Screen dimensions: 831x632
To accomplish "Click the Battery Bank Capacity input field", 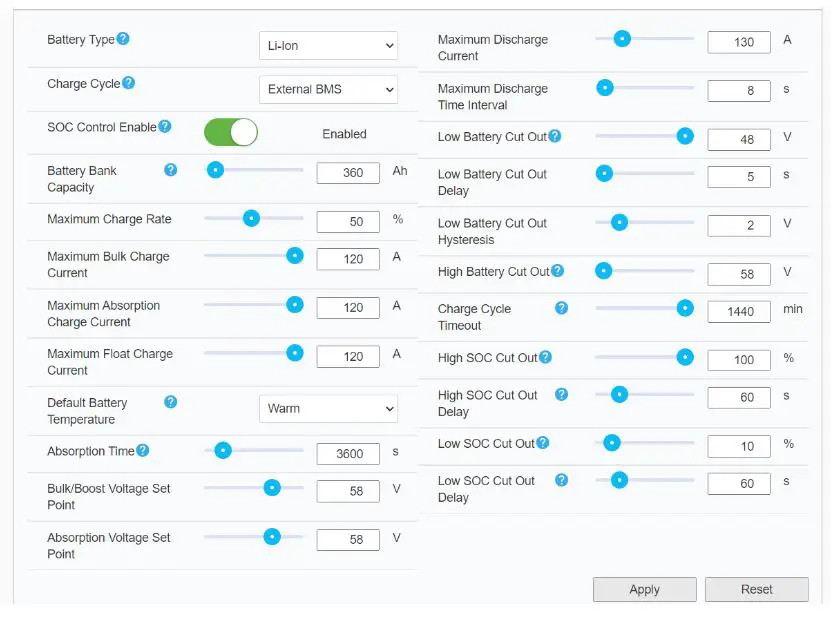I will tap(348, 173).
